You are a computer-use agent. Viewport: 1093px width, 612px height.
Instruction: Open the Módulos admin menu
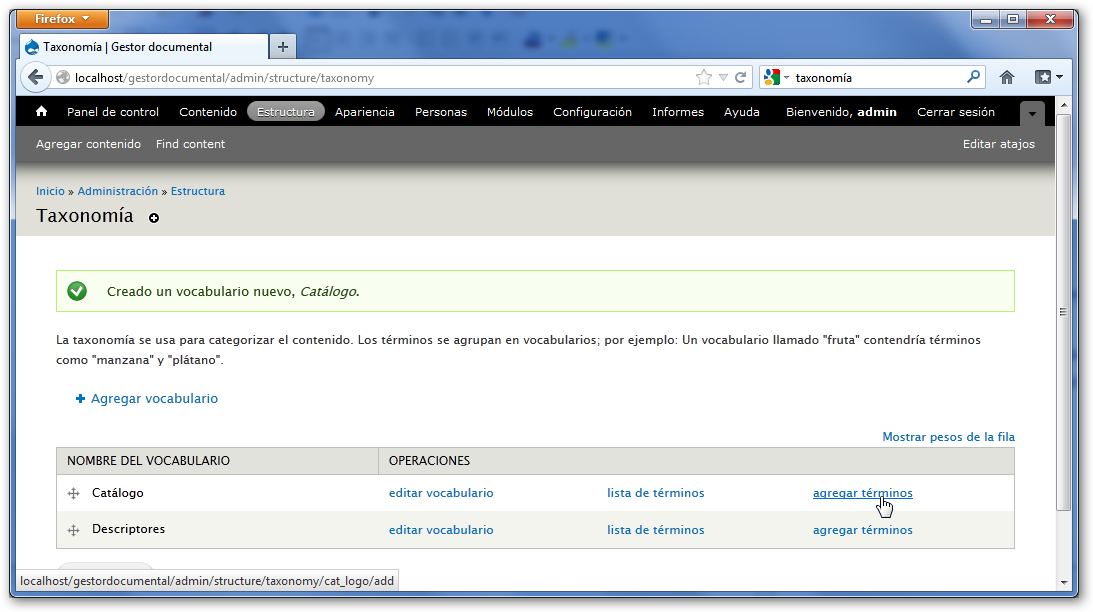510,112
